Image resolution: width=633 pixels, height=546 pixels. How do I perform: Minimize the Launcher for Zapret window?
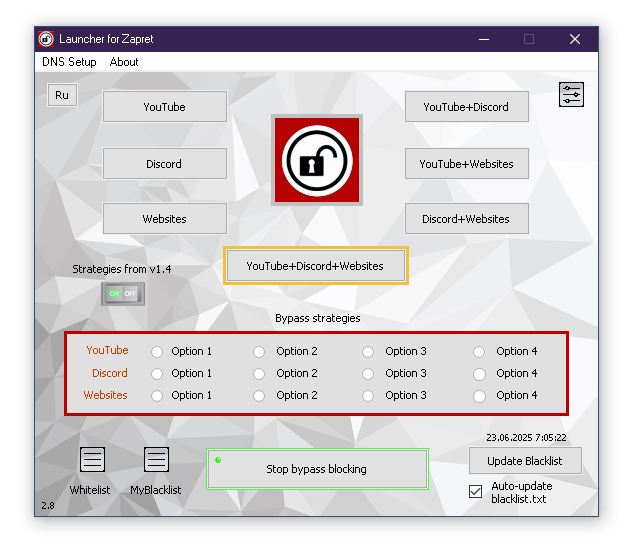coord(484,39)
